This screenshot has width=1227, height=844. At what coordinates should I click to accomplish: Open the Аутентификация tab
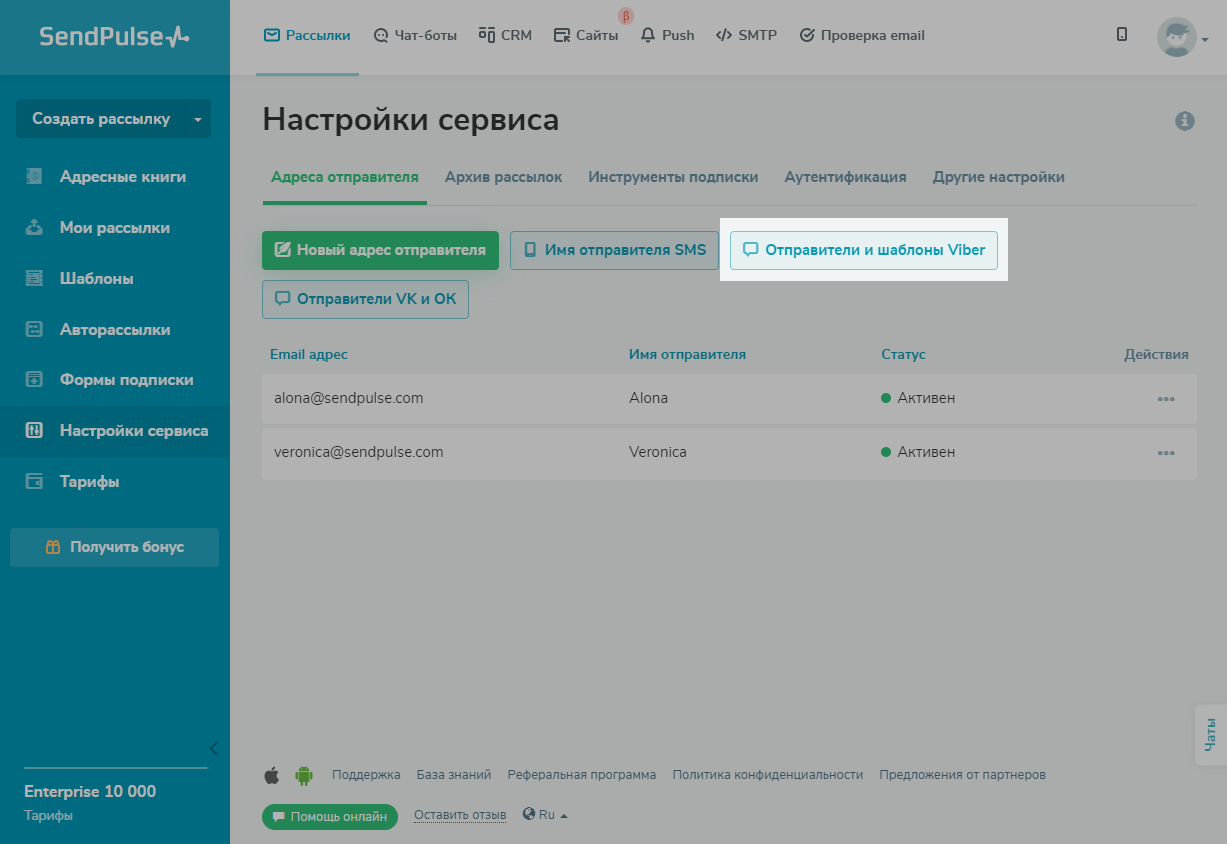point(846,177)
